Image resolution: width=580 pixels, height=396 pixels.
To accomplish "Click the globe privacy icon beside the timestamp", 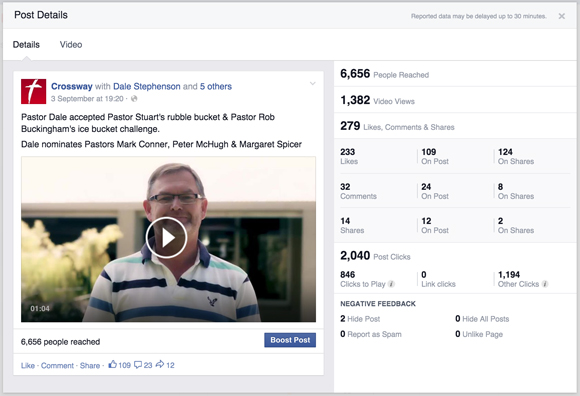I will click(x=134, y=98).
